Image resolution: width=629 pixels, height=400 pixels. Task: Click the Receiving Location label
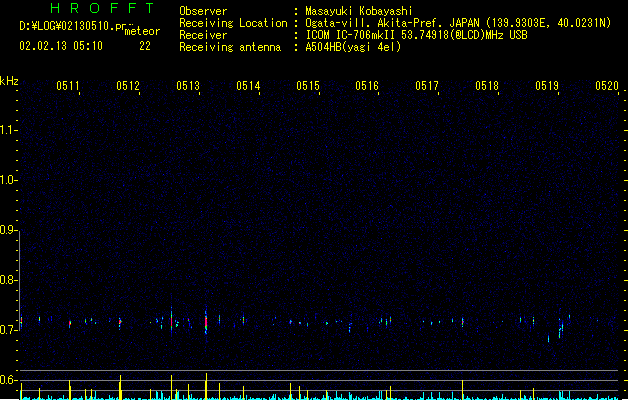pyautogui.click(x=233, y=23)
